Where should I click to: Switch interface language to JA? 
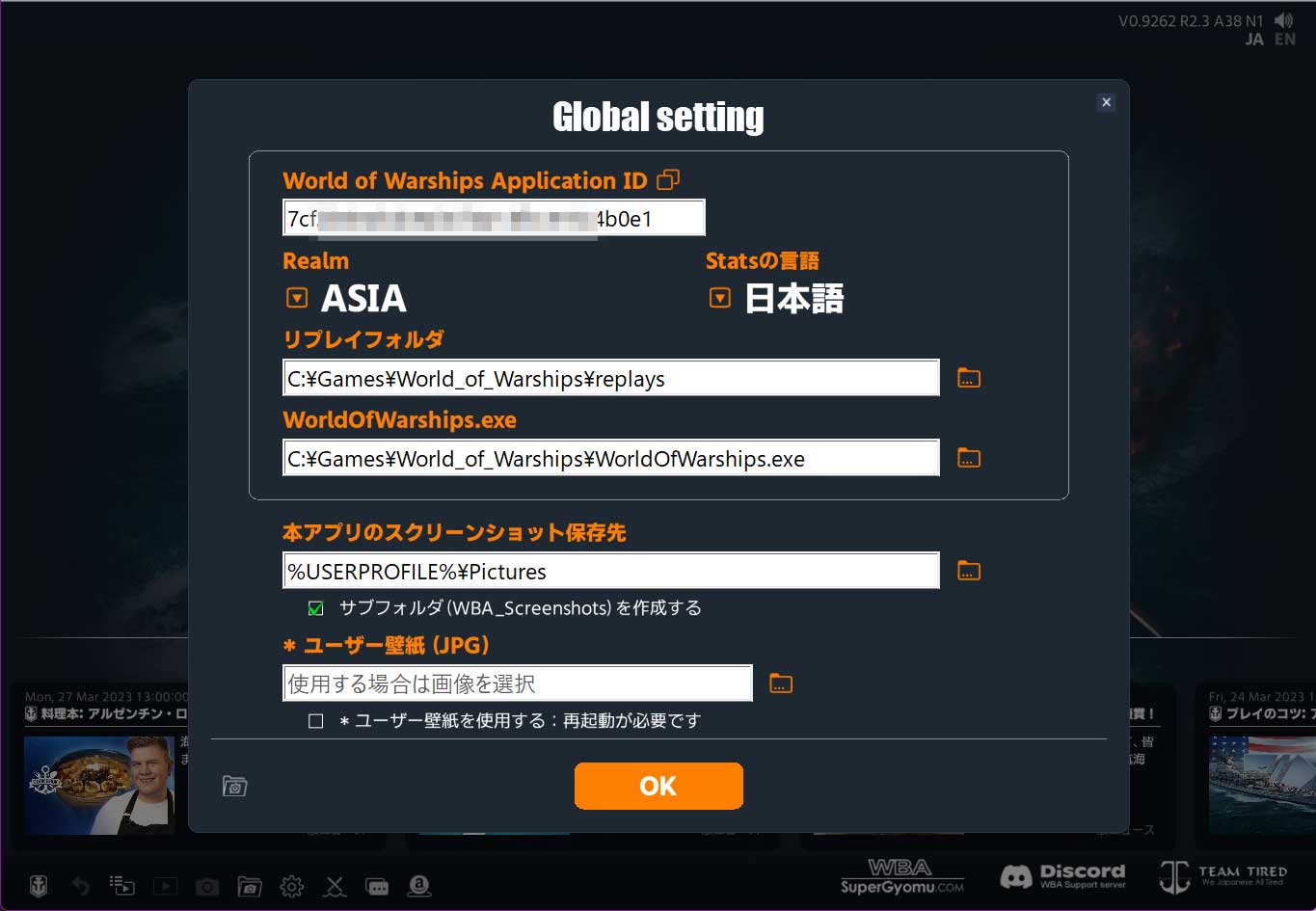click(1254, 40)
